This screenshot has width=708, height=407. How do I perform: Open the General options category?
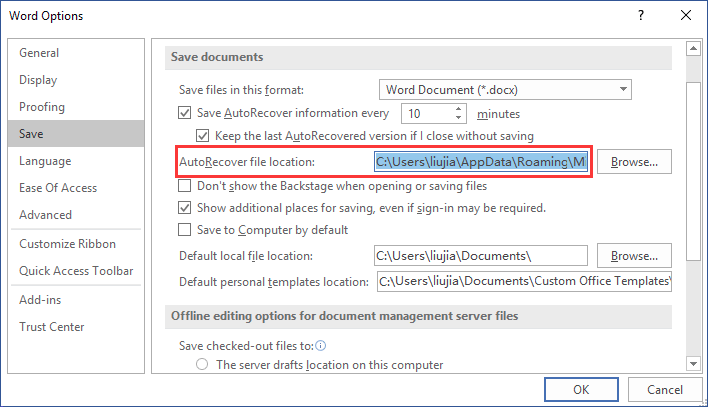point(39,53)
